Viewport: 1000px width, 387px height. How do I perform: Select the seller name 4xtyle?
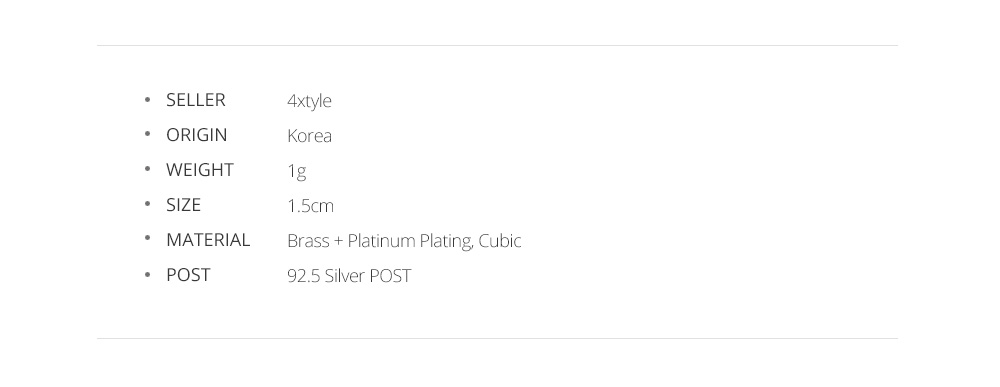click(309, 101)
